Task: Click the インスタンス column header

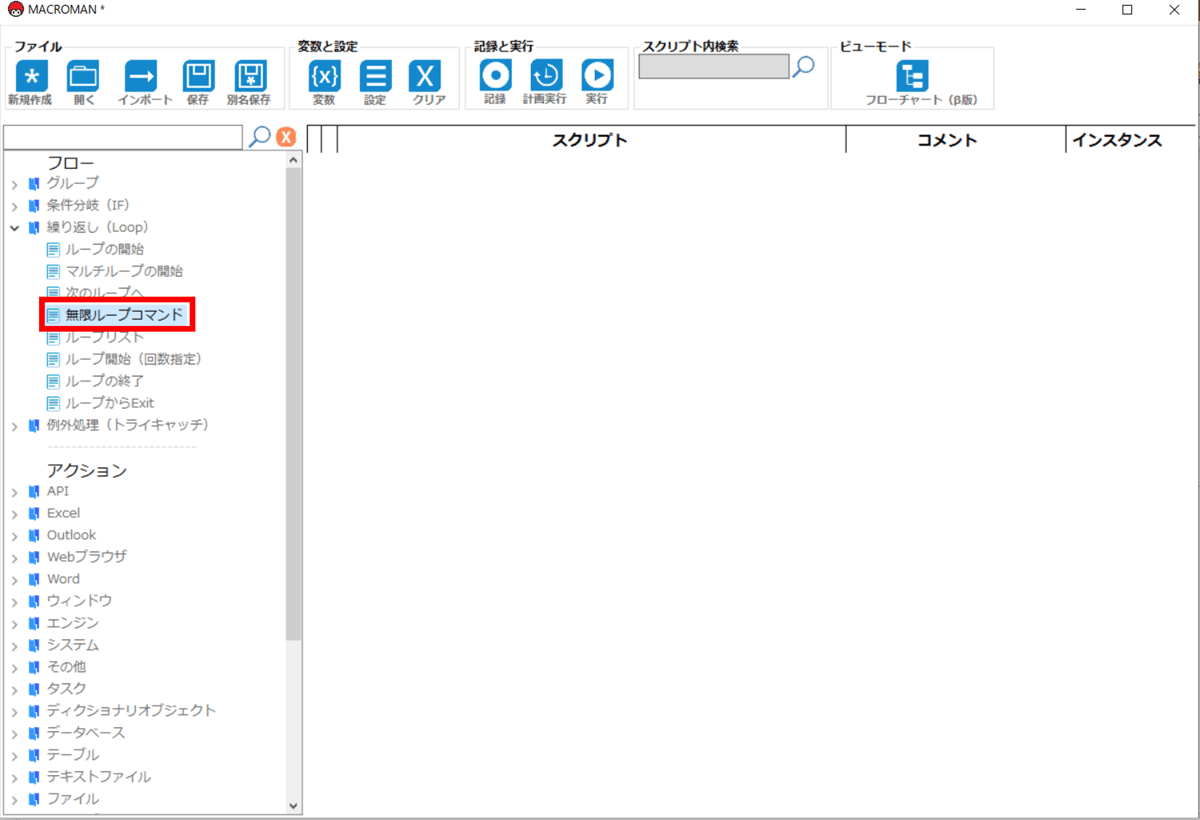Action: pyautogui.click(x=1117, y=140)
